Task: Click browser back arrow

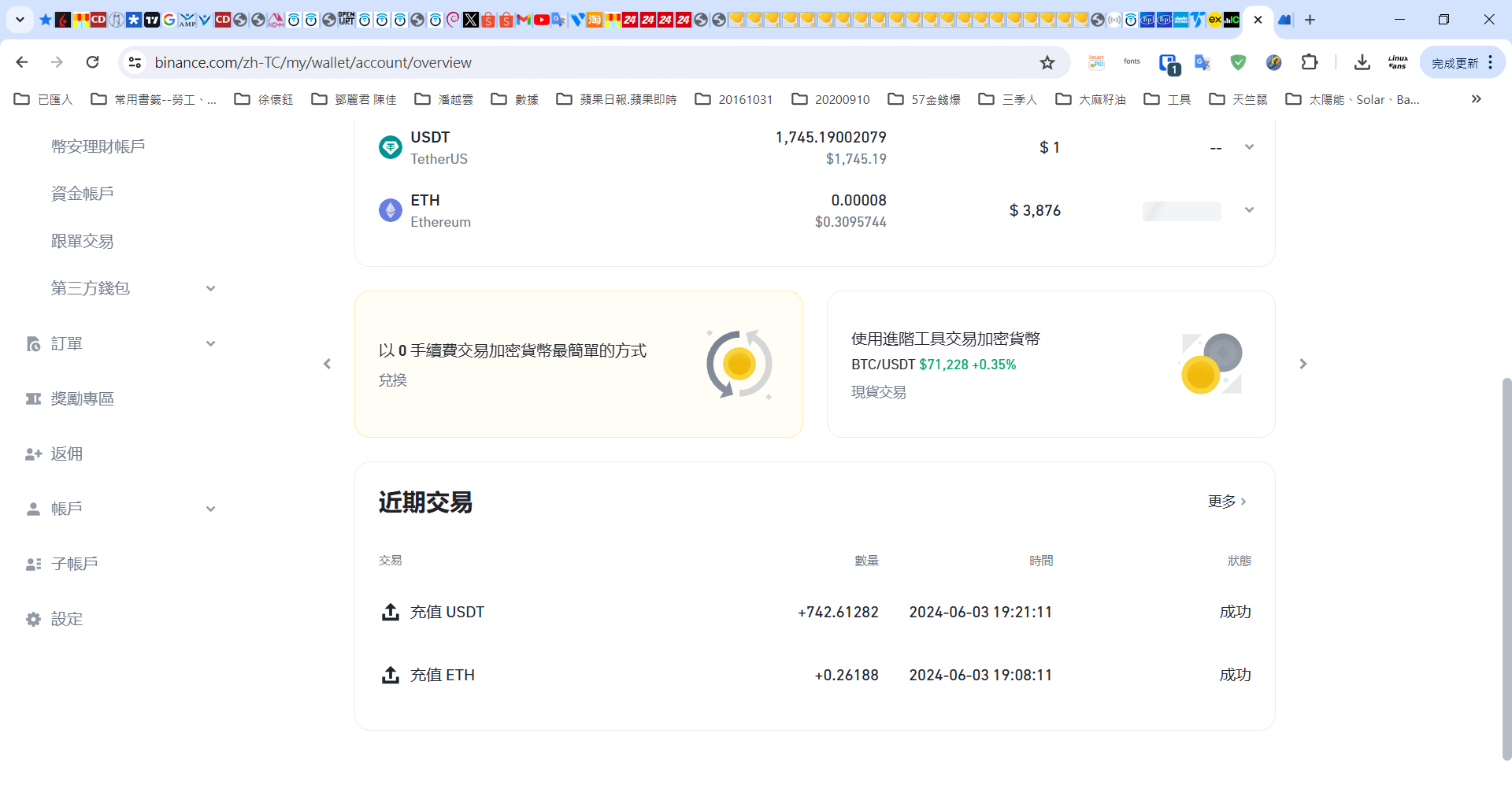Action: pos(22,62)
